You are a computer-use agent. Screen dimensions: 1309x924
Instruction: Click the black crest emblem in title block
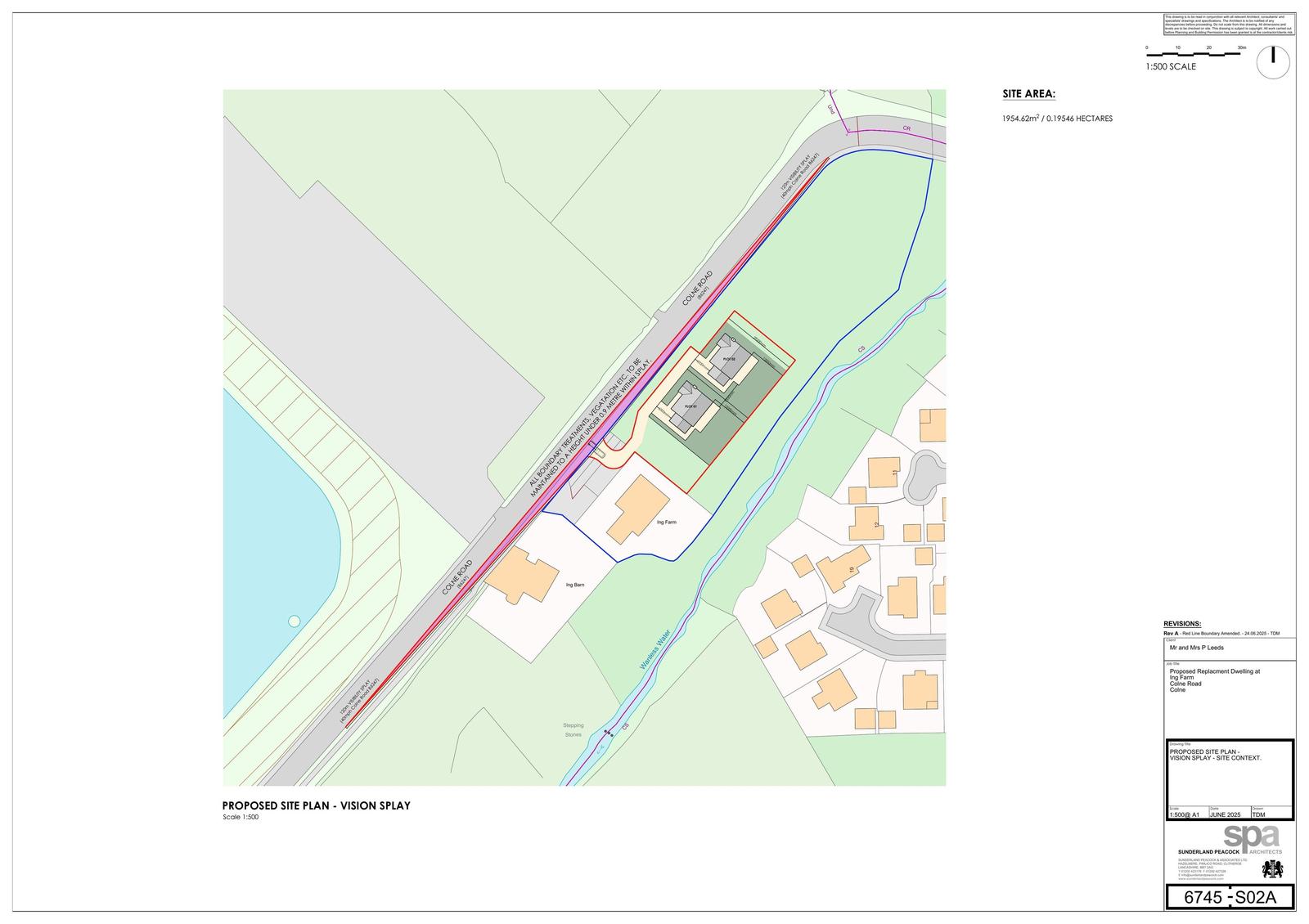click(x=1271, y=868)
